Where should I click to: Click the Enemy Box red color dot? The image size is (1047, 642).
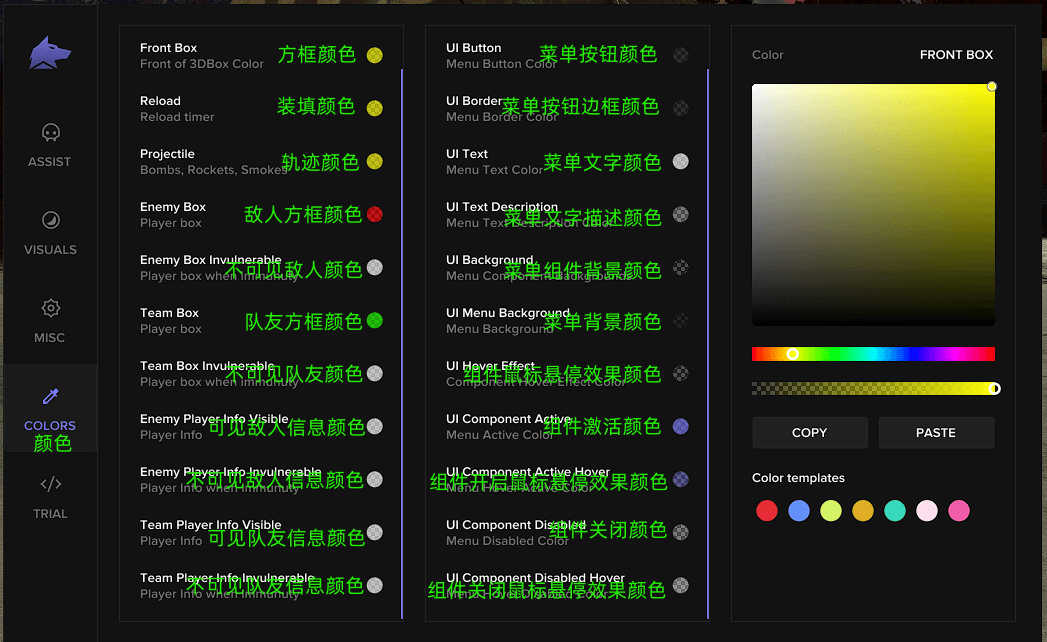pos(374,214)
